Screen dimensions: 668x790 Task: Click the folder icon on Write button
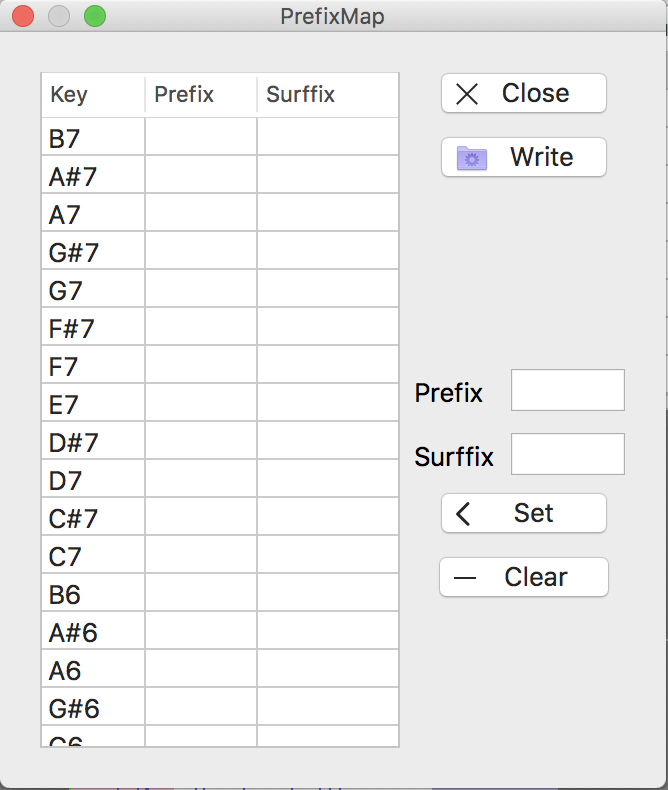(x=472, y=158)
